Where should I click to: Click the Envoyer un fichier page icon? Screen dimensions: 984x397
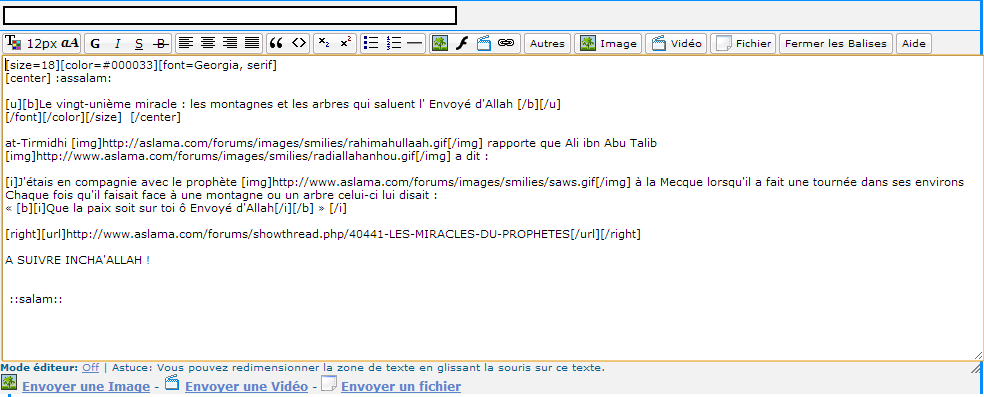point(329,383)
